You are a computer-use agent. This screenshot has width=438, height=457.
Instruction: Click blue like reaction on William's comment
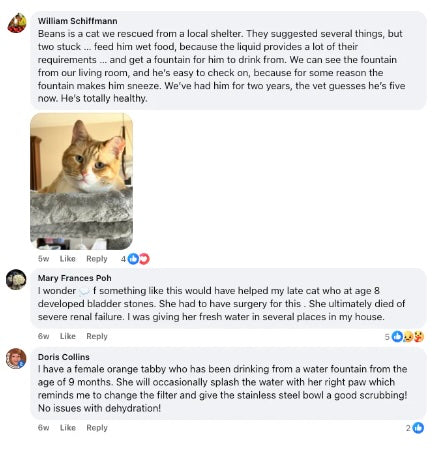click(133, 259)
